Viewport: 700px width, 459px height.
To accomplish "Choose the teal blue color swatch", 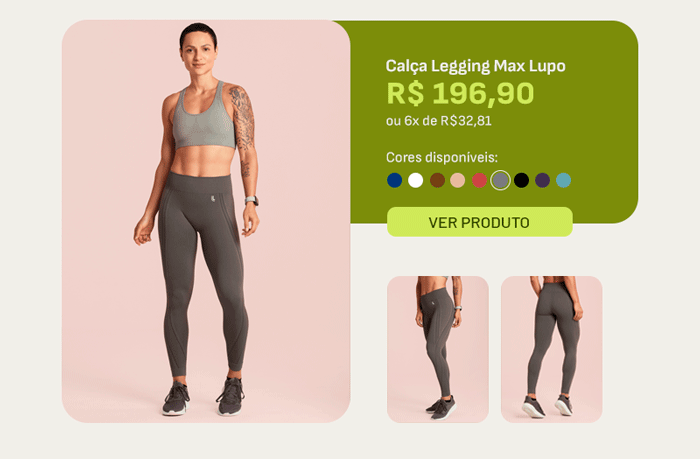I will click(563, 180).
